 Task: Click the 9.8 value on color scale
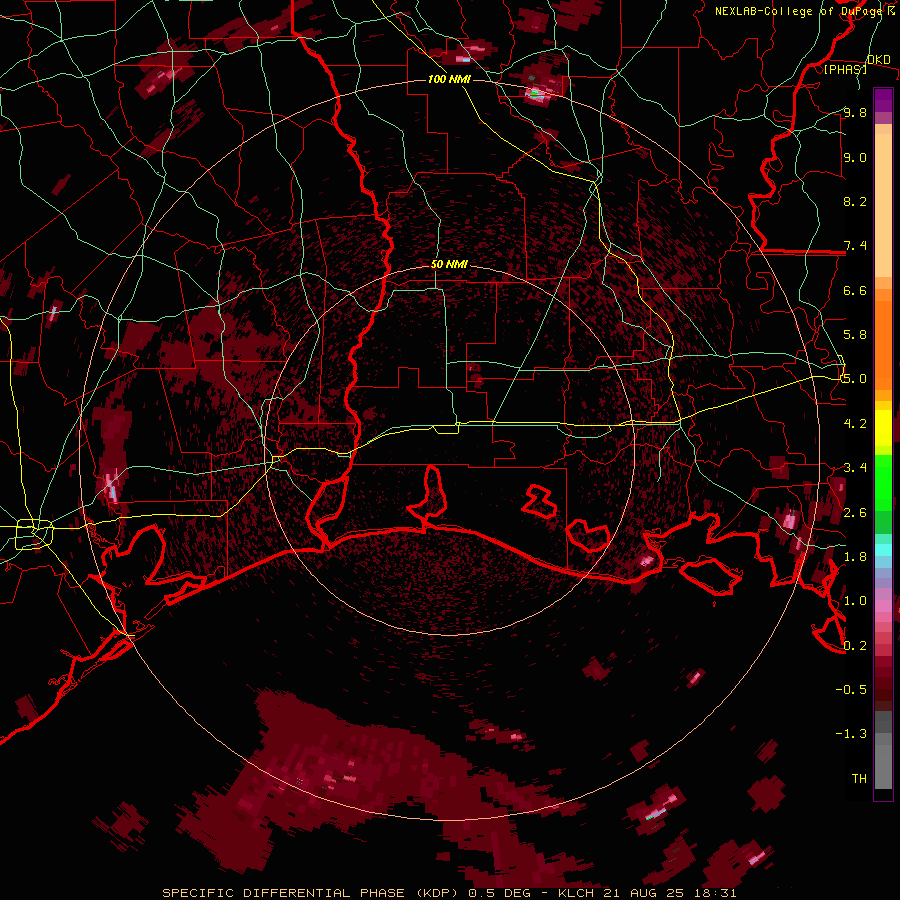click(855, 112)
